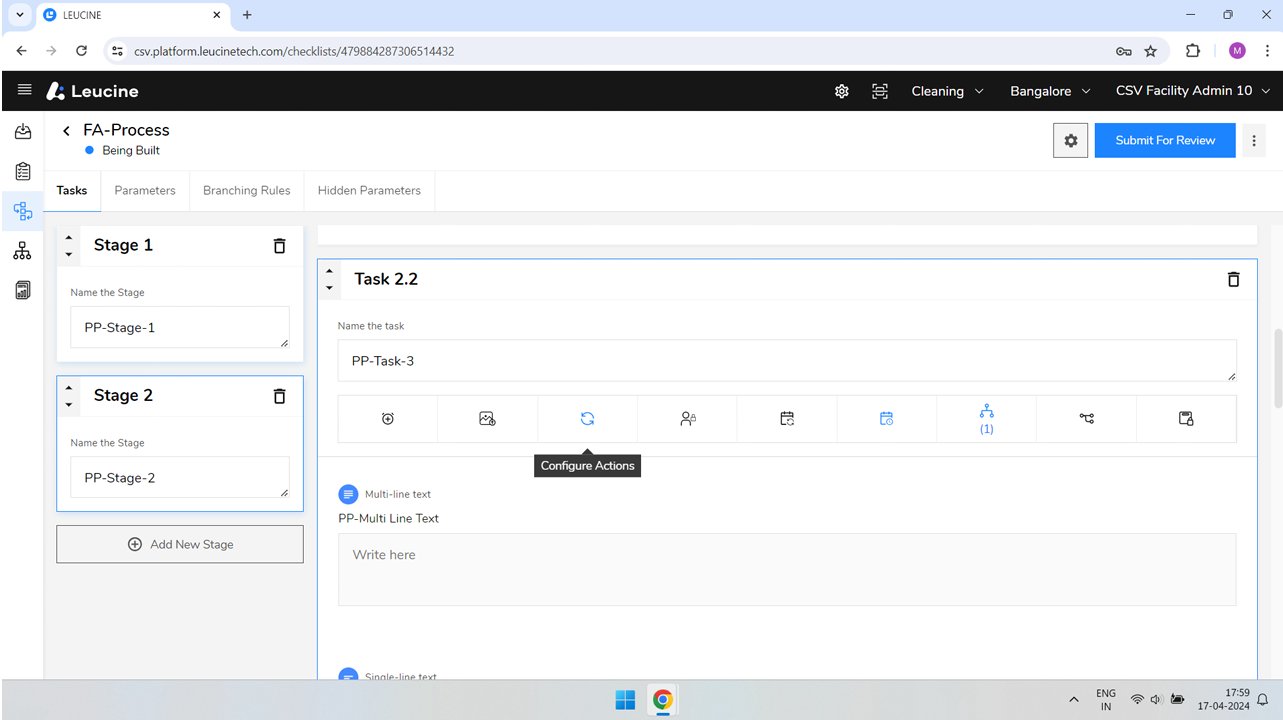Click Submit For Review button
This screenshot has height=720, width=1283.
click(1165, 140)
